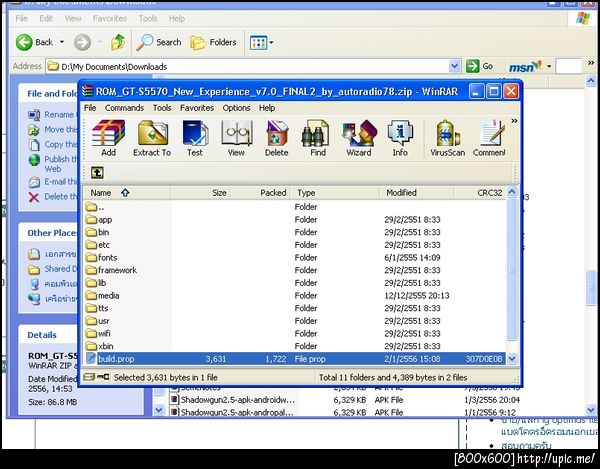The image size is (600, 469).
Task: Click the key icon in WinRAR status bar
Action: 103,377
